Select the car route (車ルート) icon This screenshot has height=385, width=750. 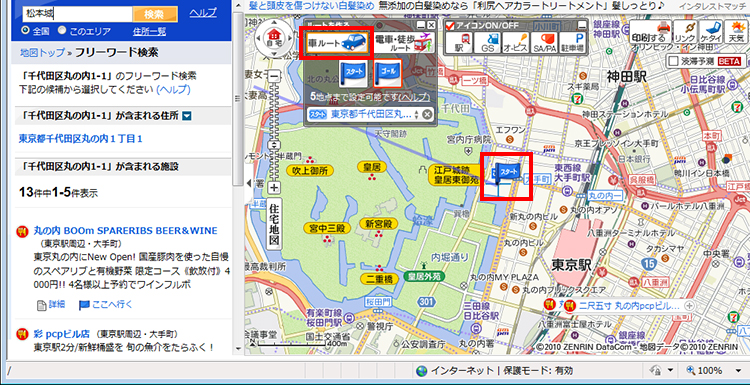click(x=338, y=43)
